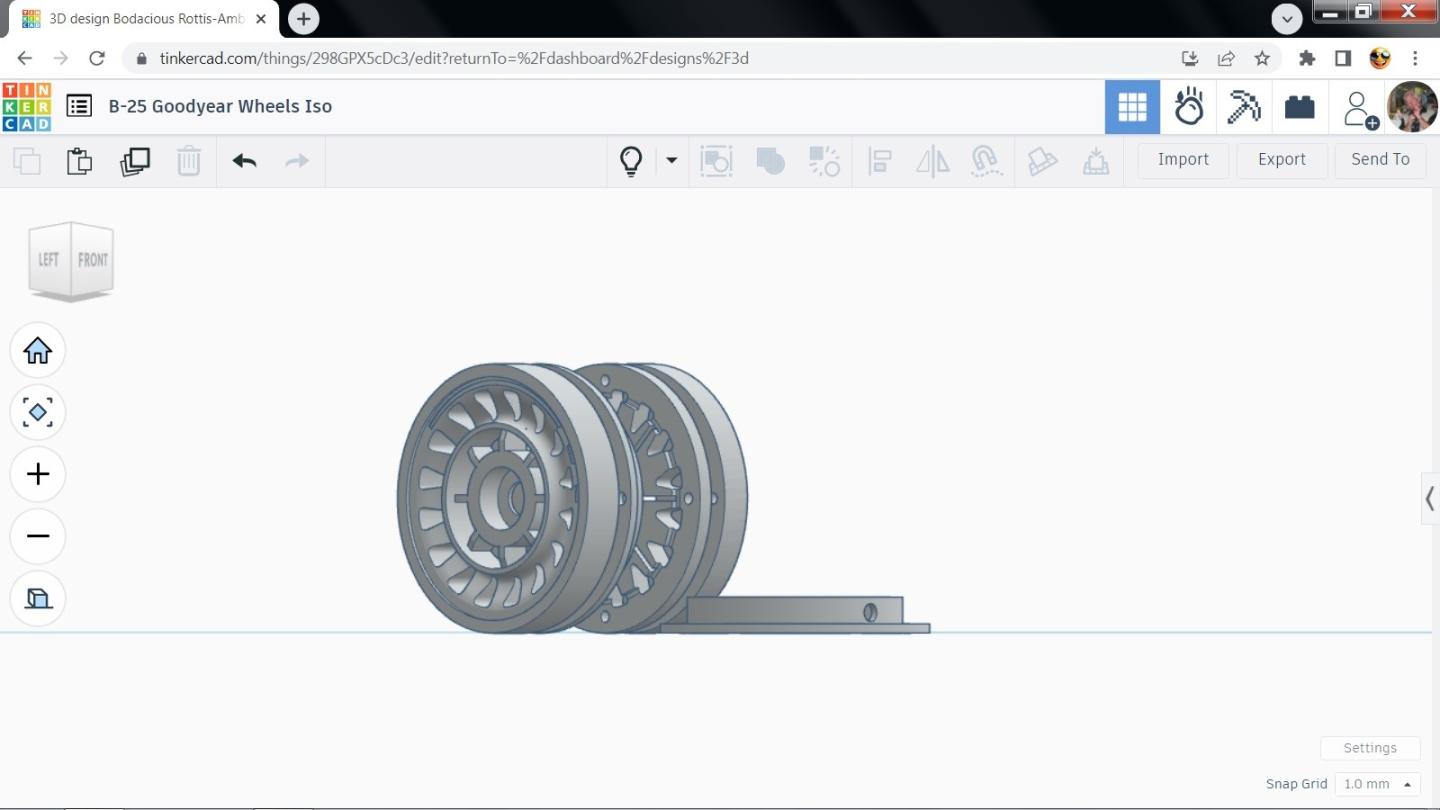Open the design list menu icon
Viewport: 1440px width, 810px height.
pos(79,106)
